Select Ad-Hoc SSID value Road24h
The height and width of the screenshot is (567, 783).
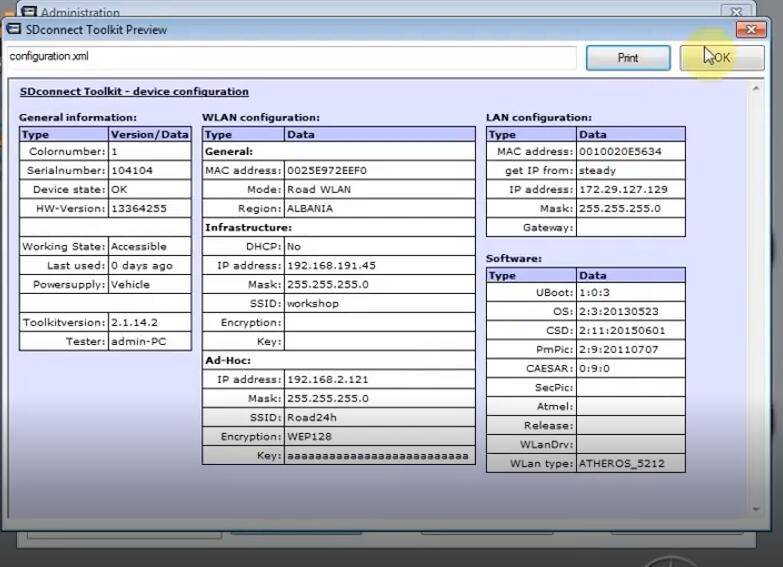312,417
